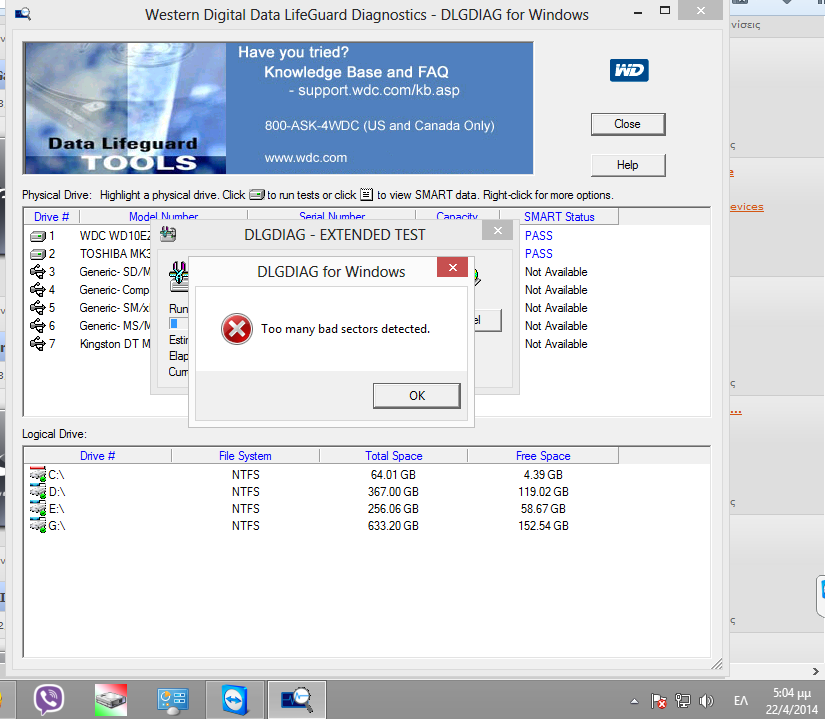
Task: Click 4.39 GB free space value
Action: (543, 474)
